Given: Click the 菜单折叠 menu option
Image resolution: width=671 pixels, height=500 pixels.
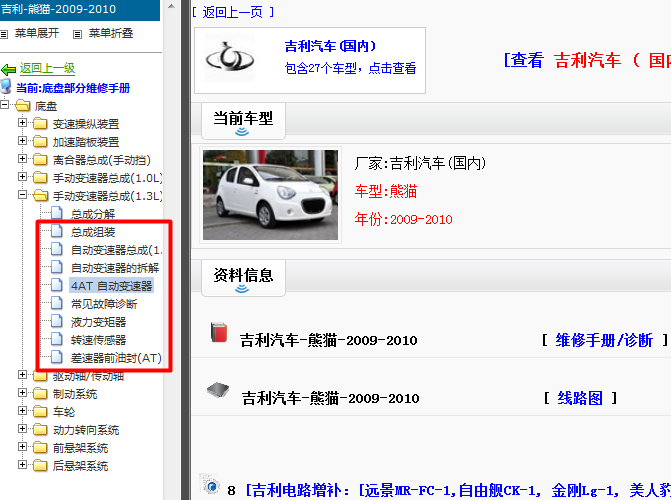Looking at the screenshot, I should tap(111, 33).
